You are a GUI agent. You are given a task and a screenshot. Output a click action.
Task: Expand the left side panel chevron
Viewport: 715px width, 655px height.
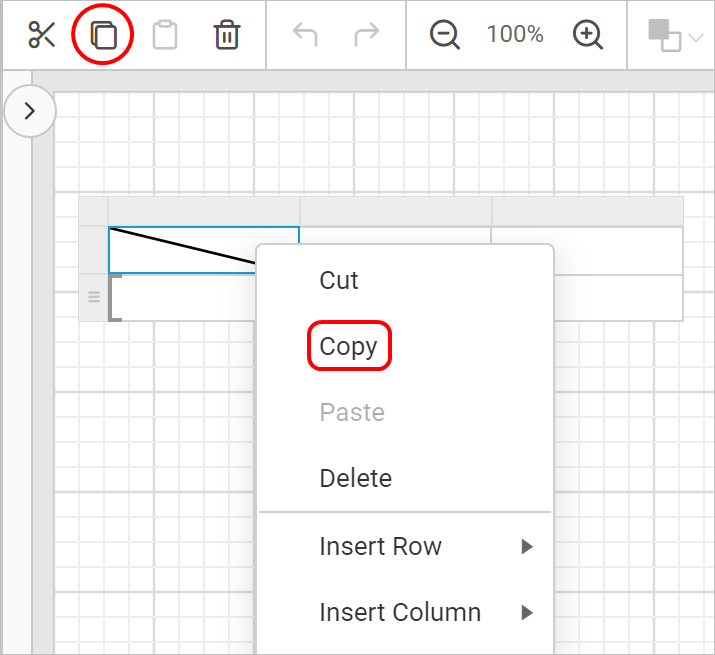click(30, 111)
